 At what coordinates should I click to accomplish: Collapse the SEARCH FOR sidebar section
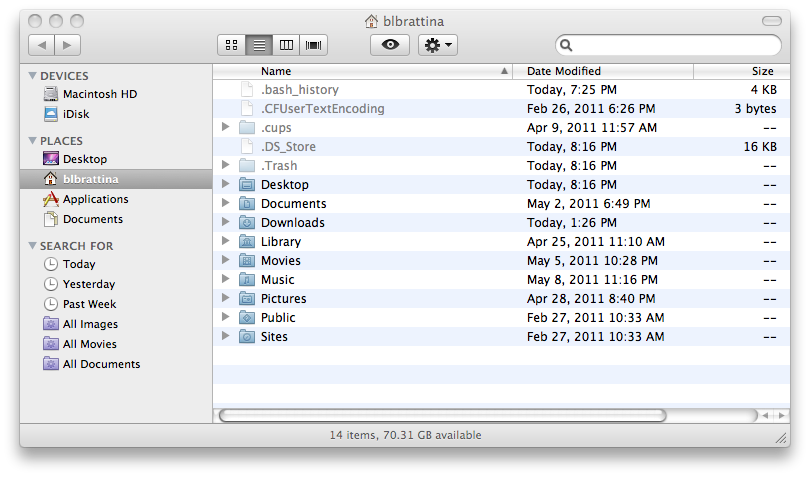[x=33, y=245]
